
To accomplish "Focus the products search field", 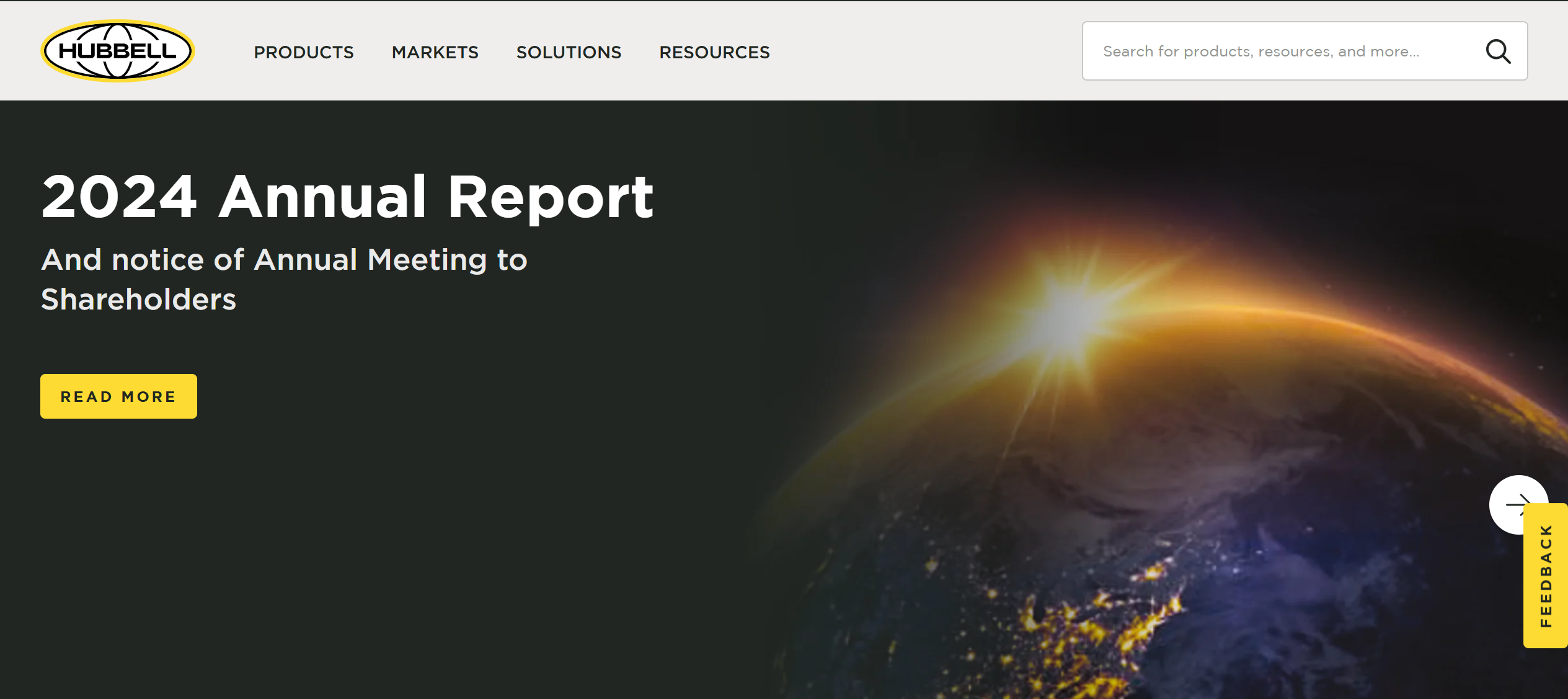I will click(x=1304, y=51).
